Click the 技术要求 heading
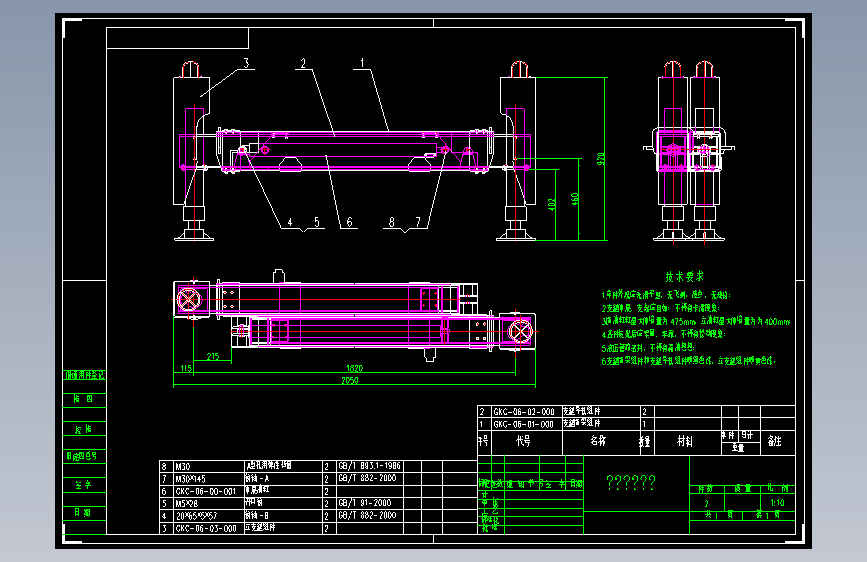Image resolution: width=867 pixels, height=562 pixels. tap(685, 277)
